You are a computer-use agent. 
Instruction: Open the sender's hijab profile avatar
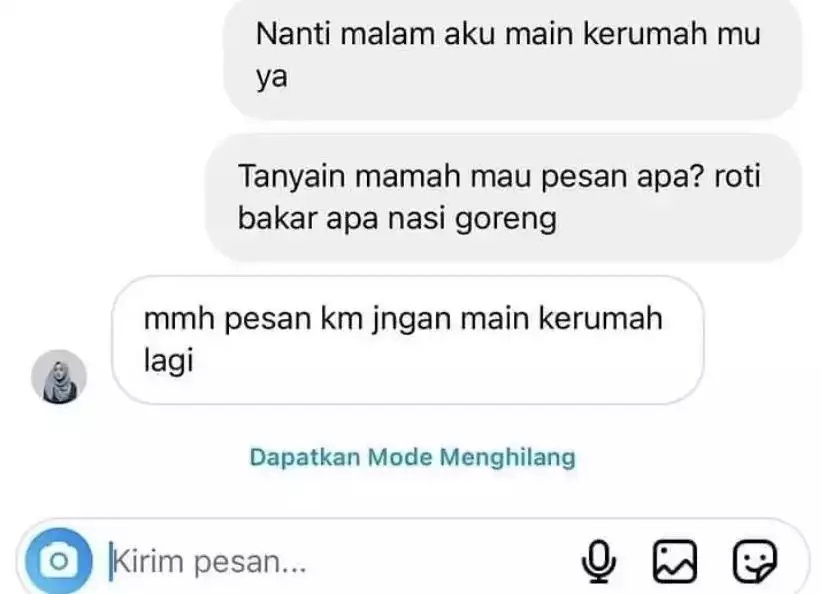pyautogui.click(x=59, y=376)
